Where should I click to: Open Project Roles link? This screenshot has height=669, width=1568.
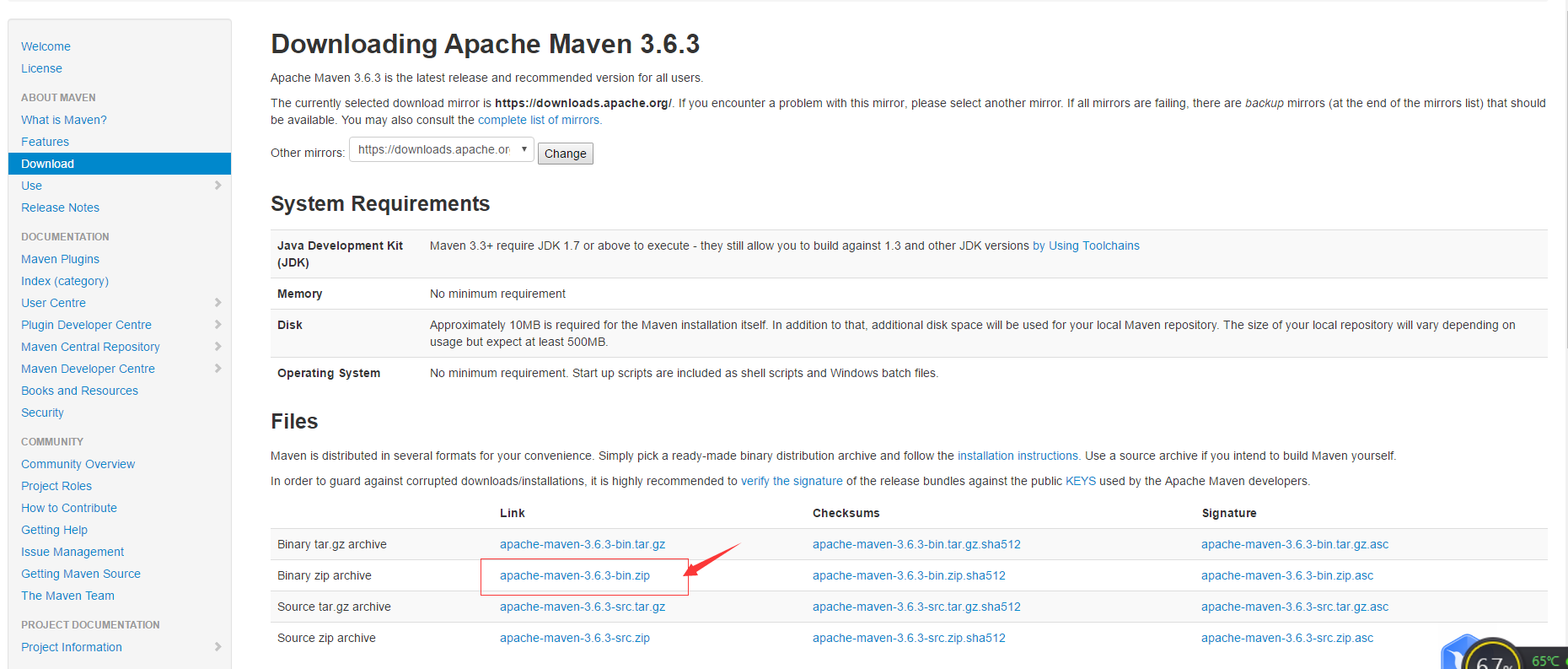tap(56, 486)
